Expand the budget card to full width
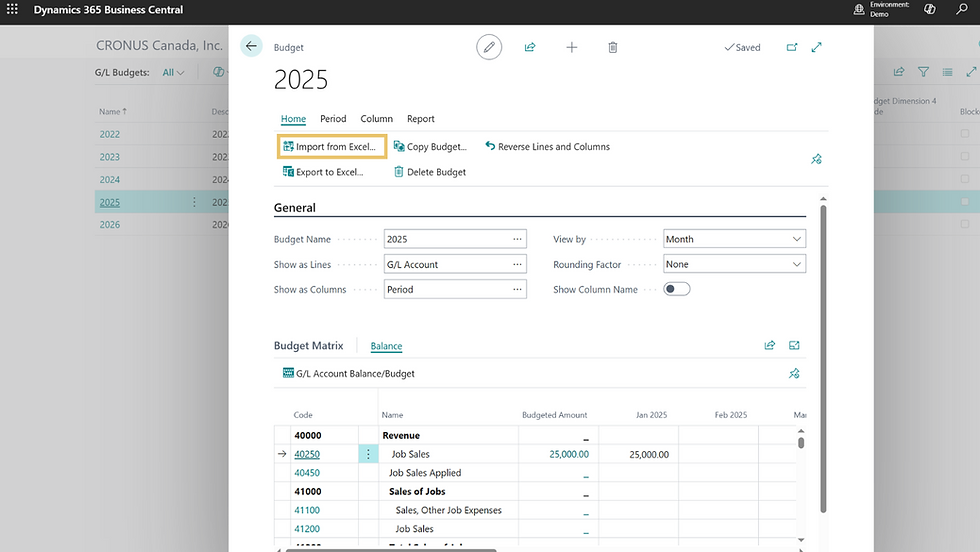This screenshot has width=980, height=552. click(x=816, y=47)
